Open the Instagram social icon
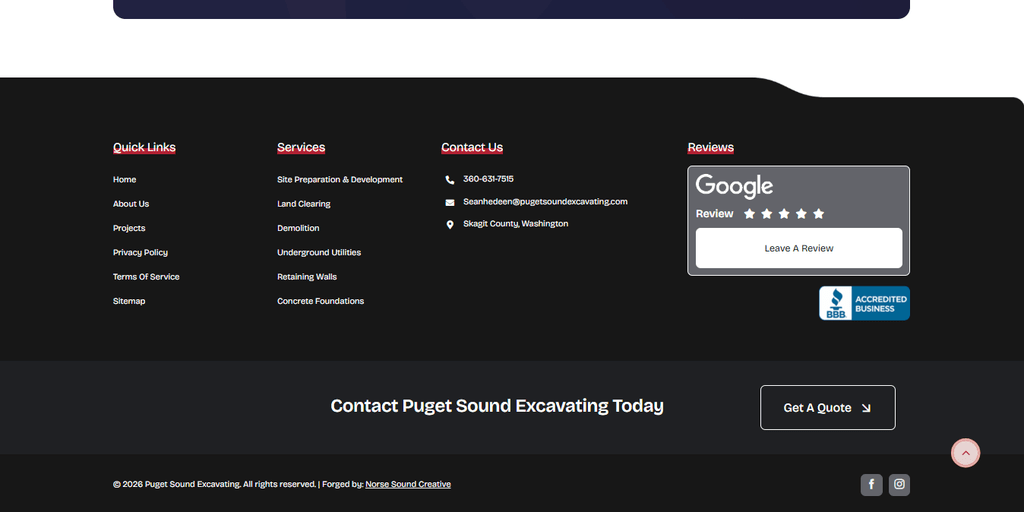 pos(899,485)
